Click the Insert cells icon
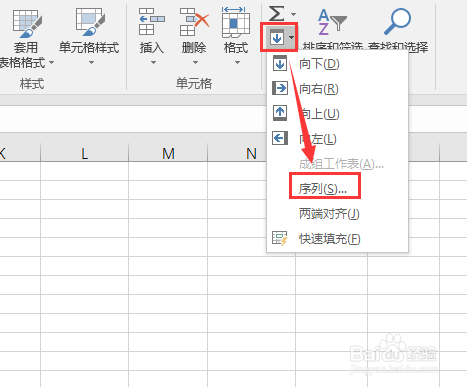Screen dimensions: 467x387 pos(151,22)
